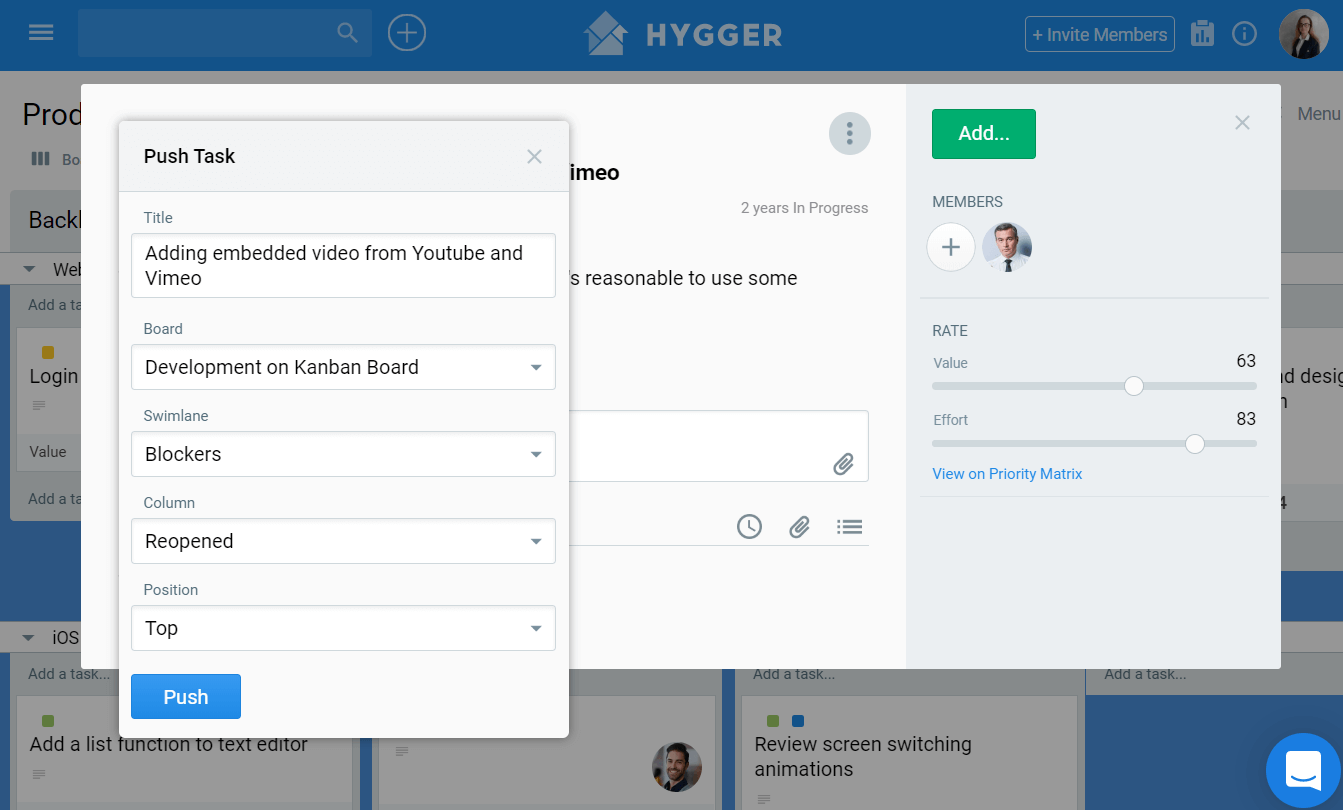Click the Title text field
1343x810 pixels.
point(343,266)
